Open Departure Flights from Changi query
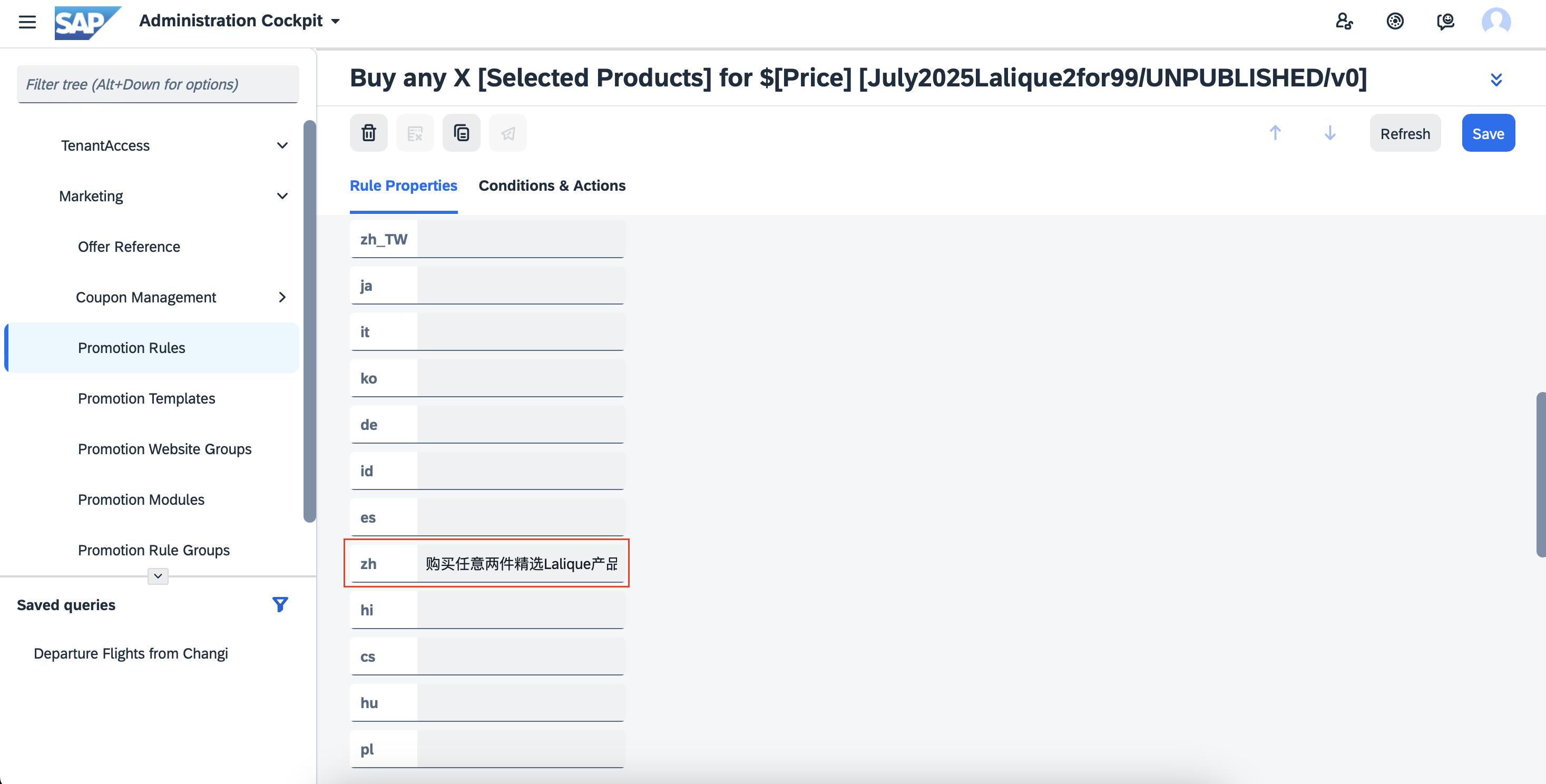 (x=130, y=653)
